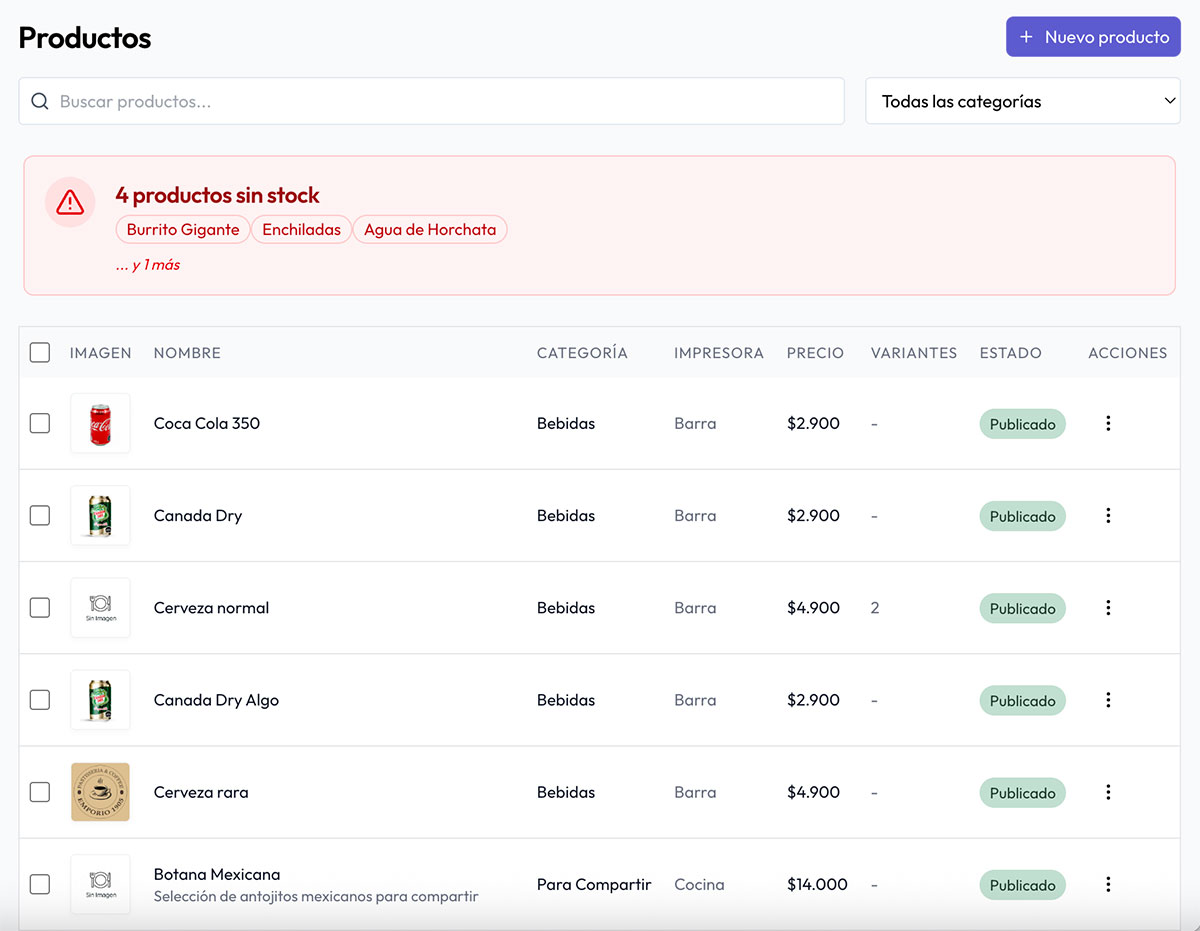
Task: Select the Agua de Horchata tag
Action: point(430,230)
